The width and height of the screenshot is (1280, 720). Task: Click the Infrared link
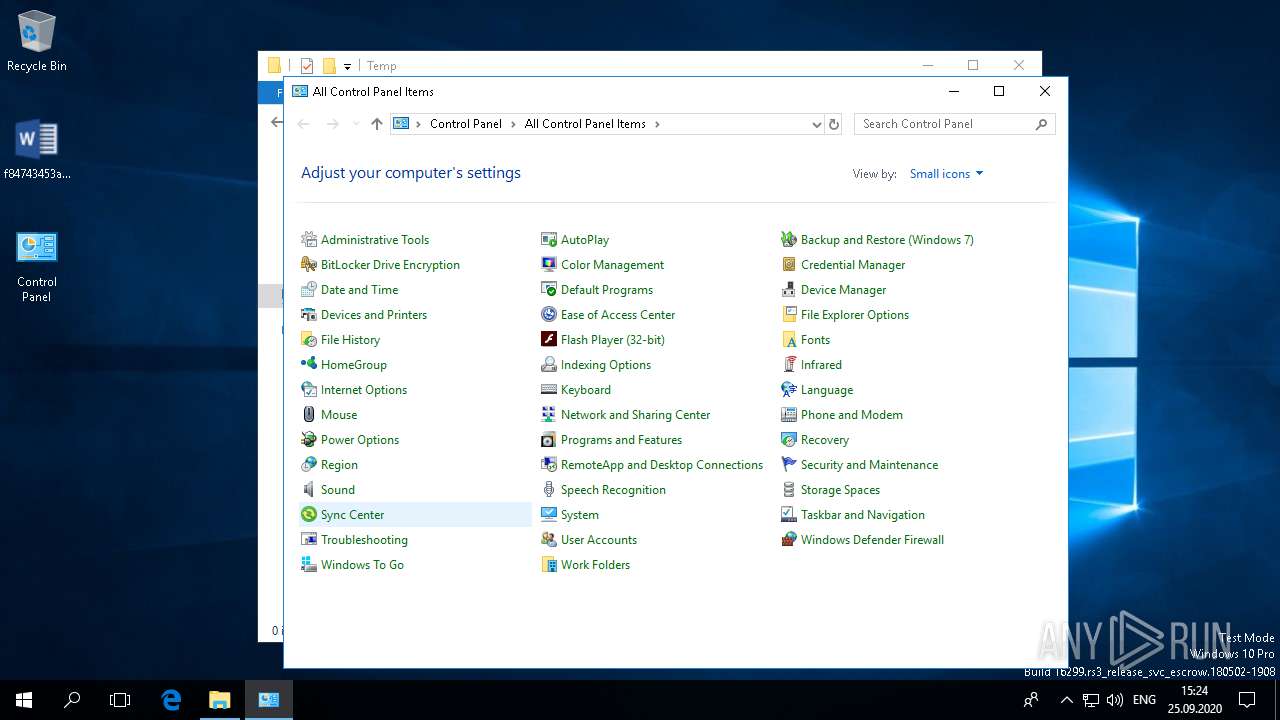coord(821,365)
